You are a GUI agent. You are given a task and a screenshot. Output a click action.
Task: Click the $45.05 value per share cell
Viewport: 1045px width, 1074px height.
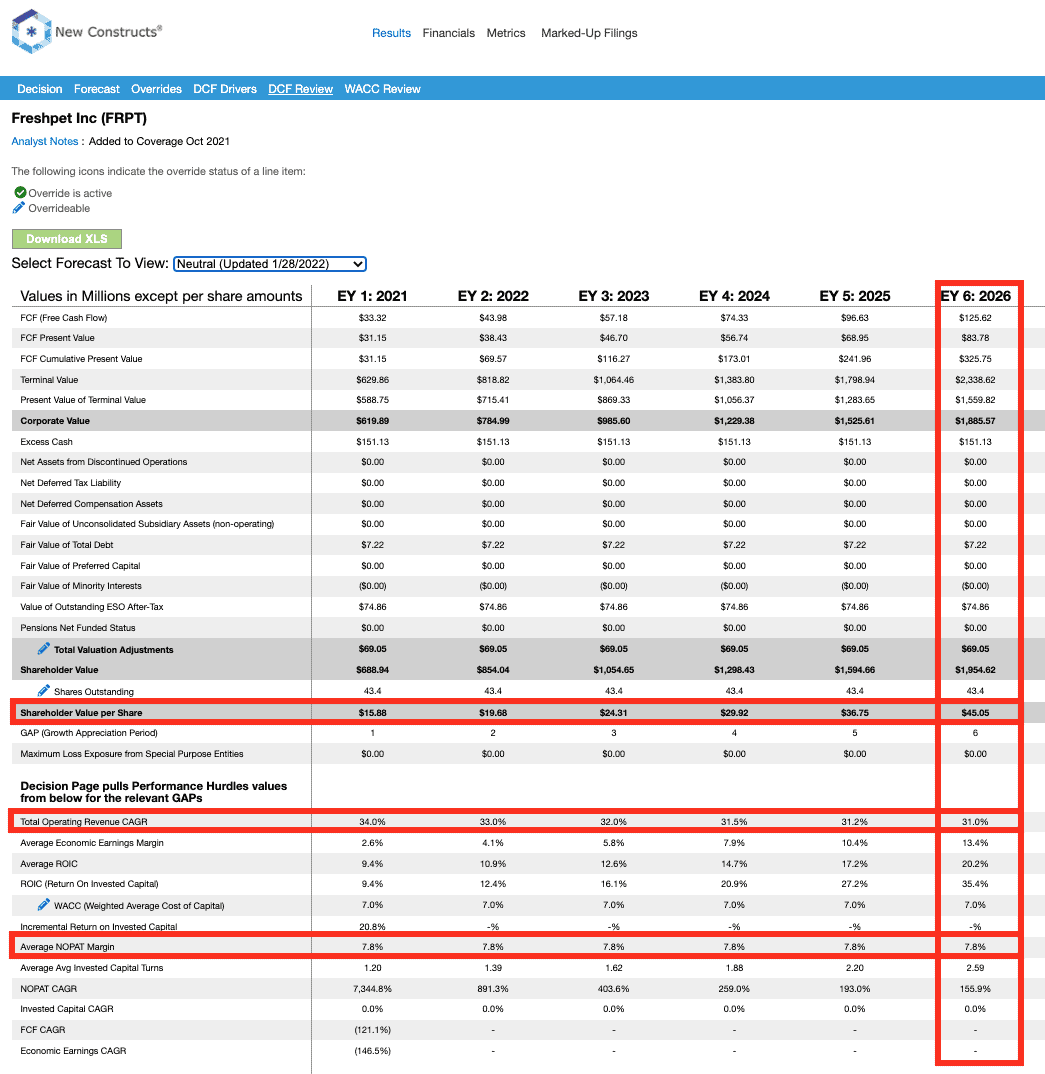coord(975,713)
